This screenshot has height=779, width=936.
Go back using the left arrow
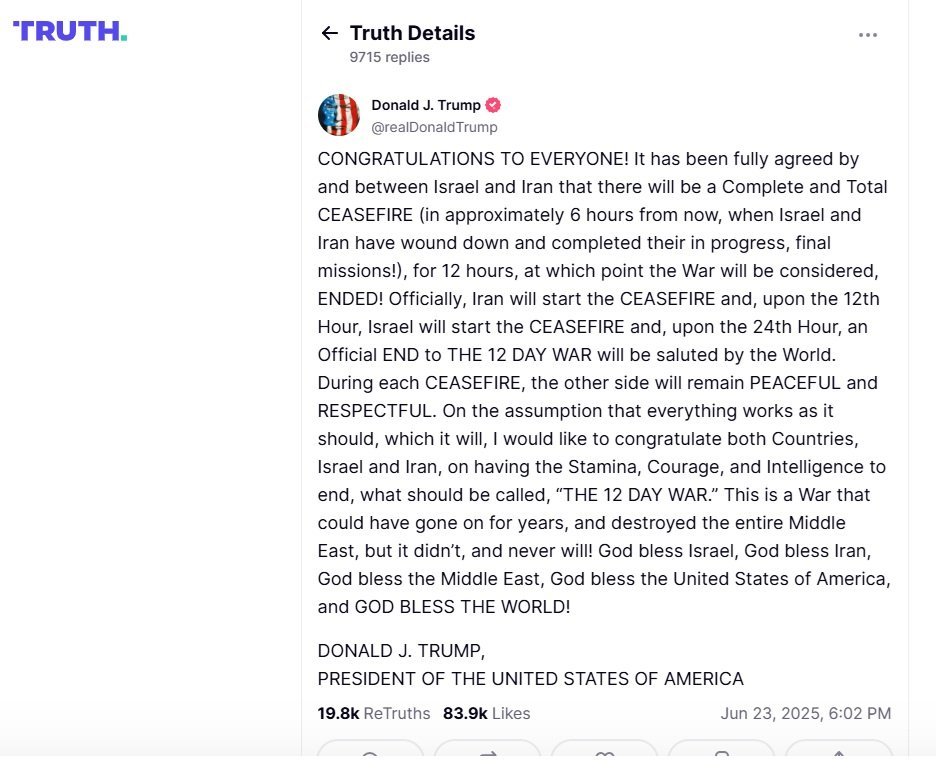330,33
